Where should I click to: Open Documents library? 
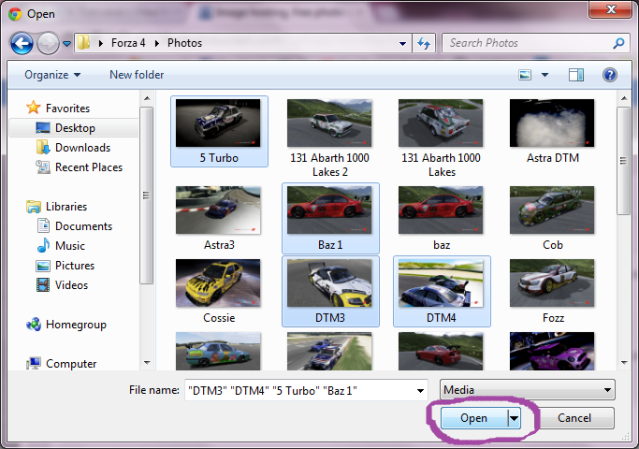click(x=84, y=226)
